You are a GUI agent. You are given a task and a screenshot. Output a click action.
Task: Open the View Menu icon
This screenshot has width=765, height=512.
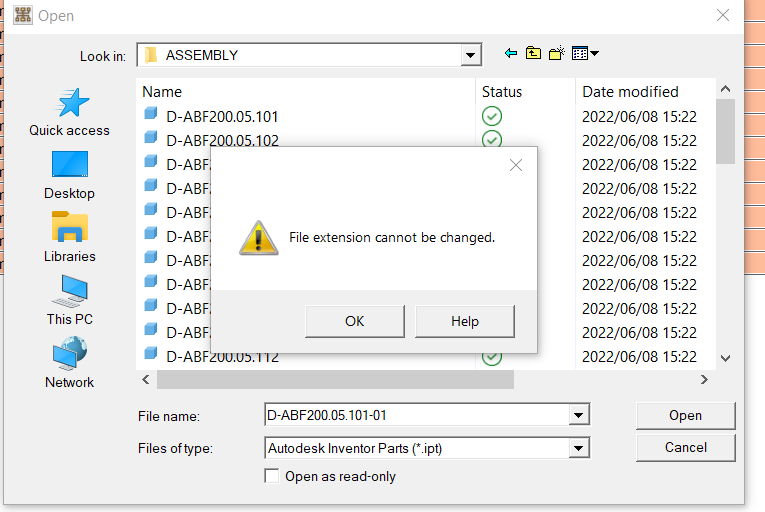(586, 53)
